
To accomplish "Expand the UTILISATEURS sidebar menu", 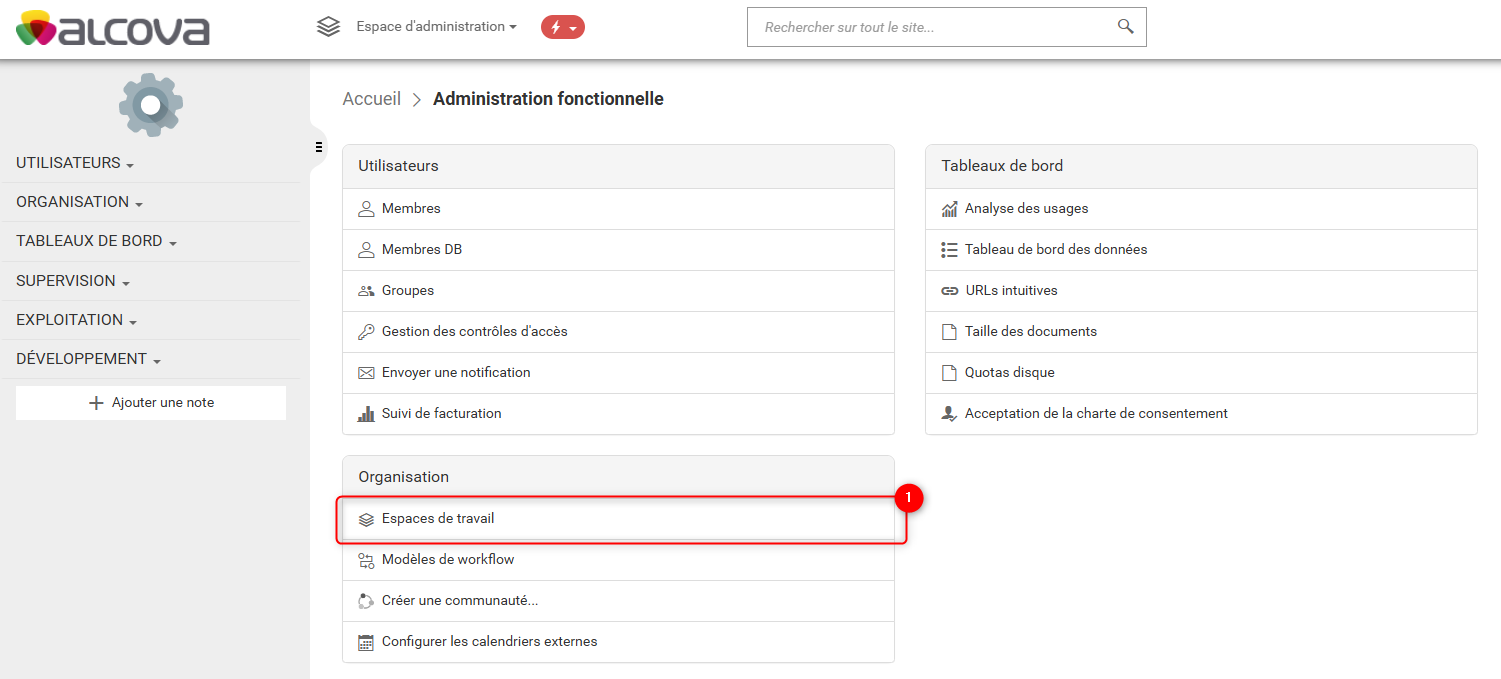I will coord(75,163).
